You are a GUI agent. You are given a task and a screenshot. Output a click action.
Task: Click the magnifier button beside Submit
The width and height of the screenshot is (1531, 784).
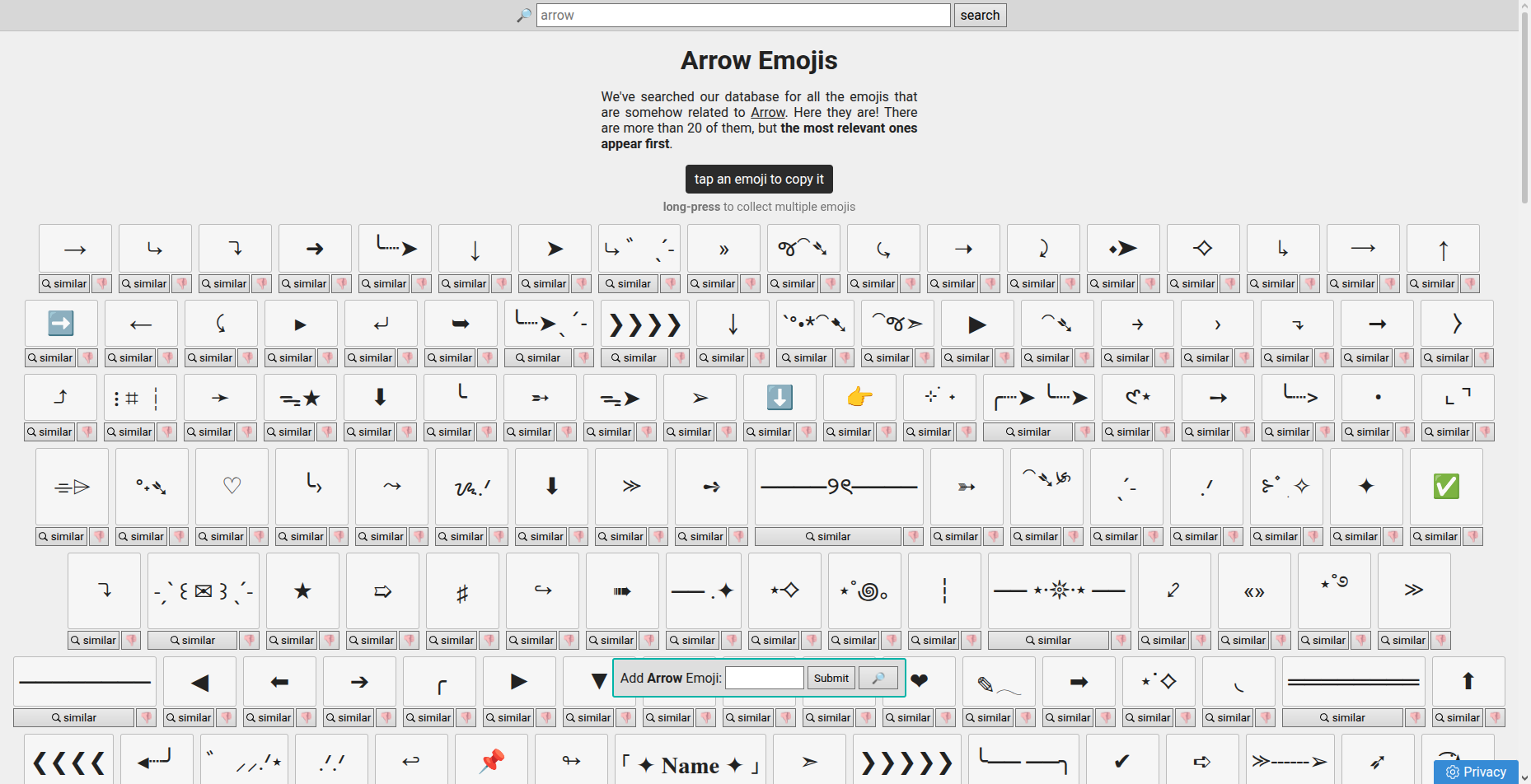(x=878, y=678)
